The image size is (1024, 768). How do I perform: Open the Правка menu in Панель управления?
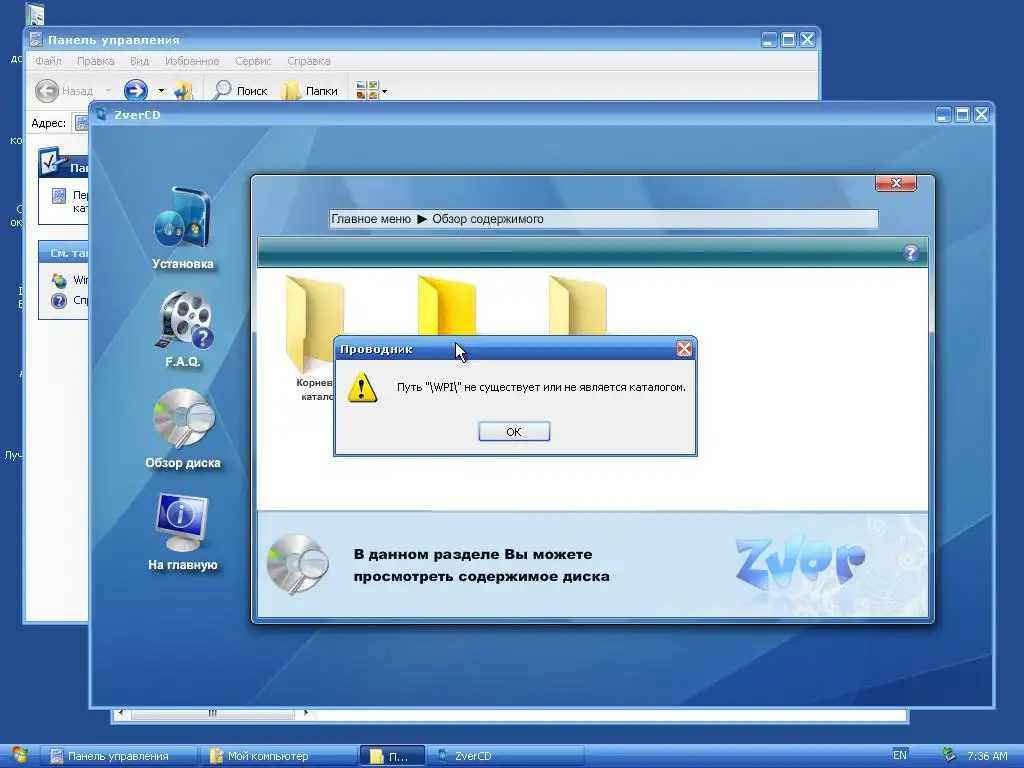pyautogui.click(x=95, y=61)
